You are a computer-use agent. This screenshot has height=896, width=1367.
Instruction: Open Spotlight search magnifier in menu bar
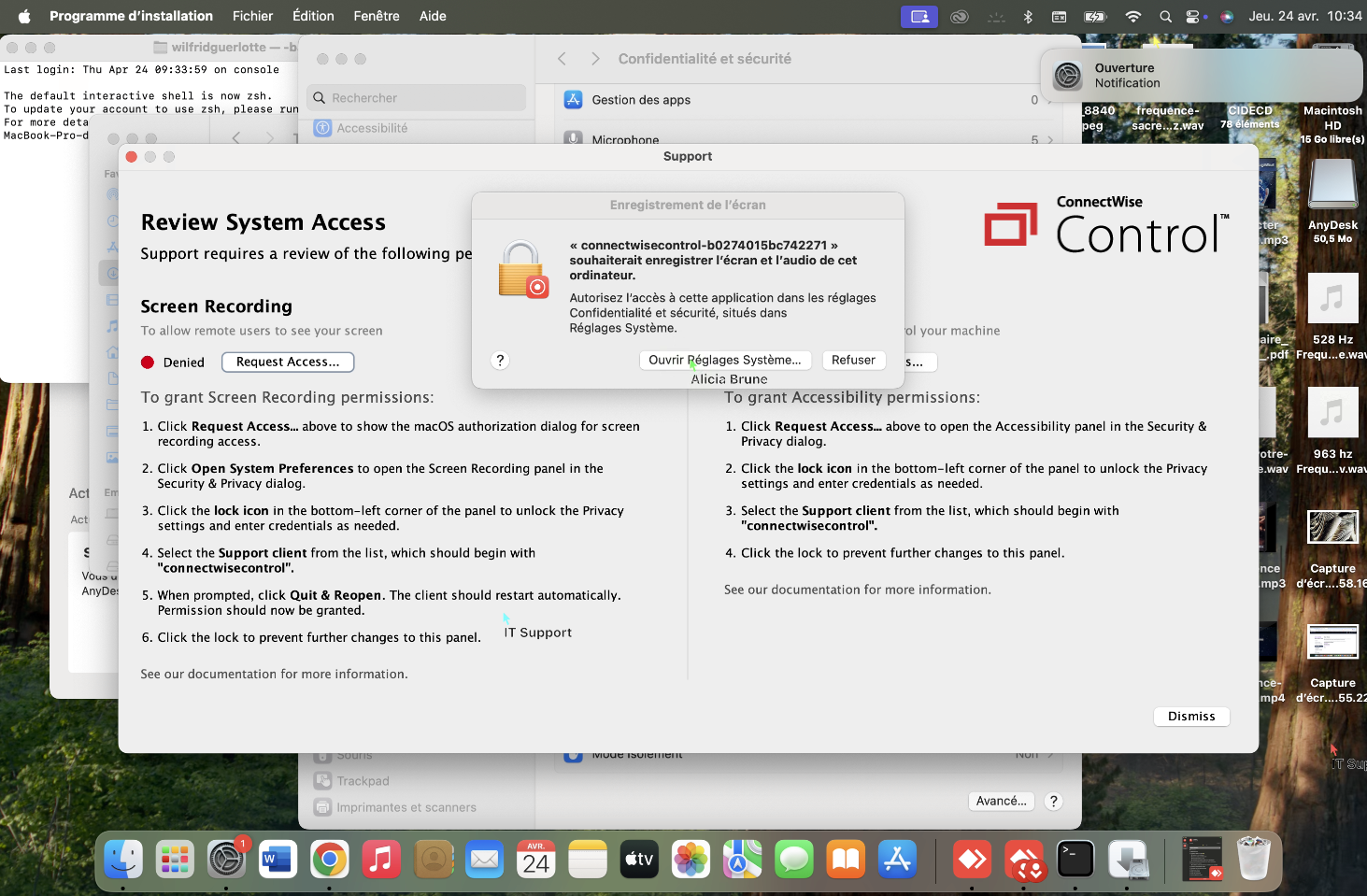(1165, 16)
